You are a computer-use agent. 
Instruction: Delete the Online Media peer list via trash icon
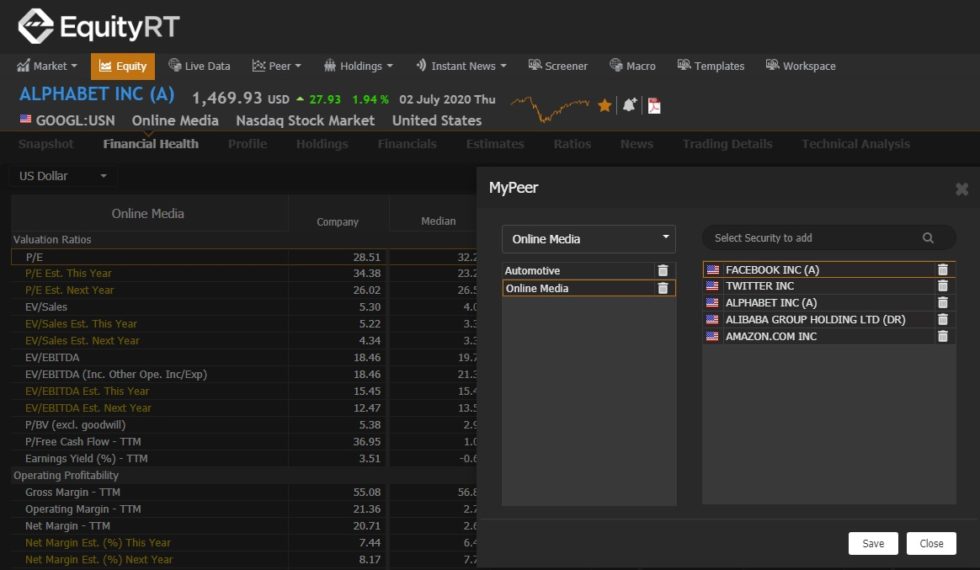(662, 288)
